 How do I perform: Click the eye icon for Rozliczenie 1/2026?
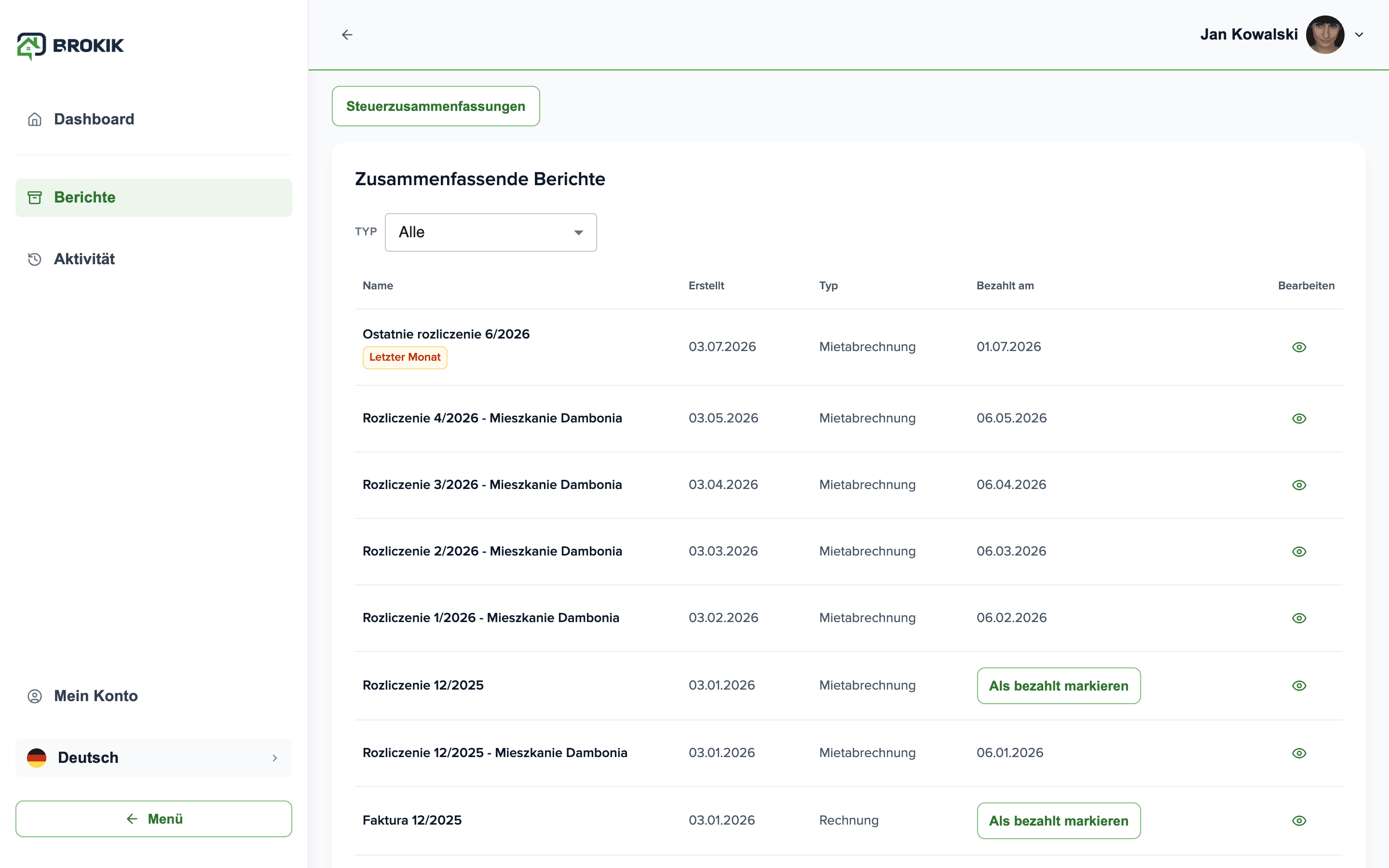point(1299,618)
